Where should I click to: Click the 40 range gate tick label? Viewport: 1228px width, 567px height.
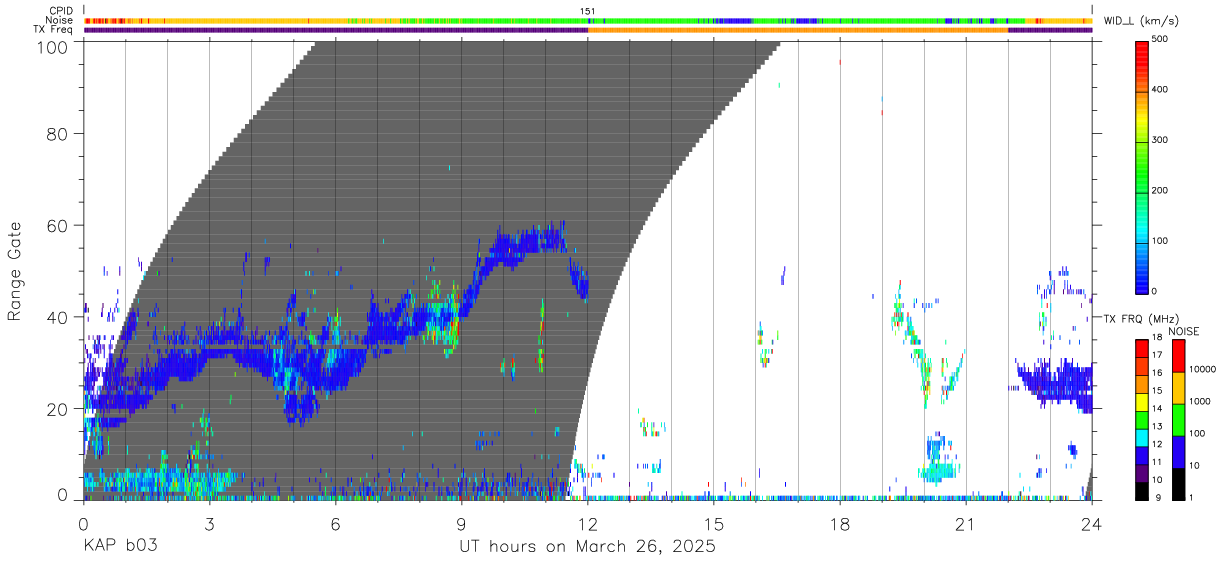60,318
